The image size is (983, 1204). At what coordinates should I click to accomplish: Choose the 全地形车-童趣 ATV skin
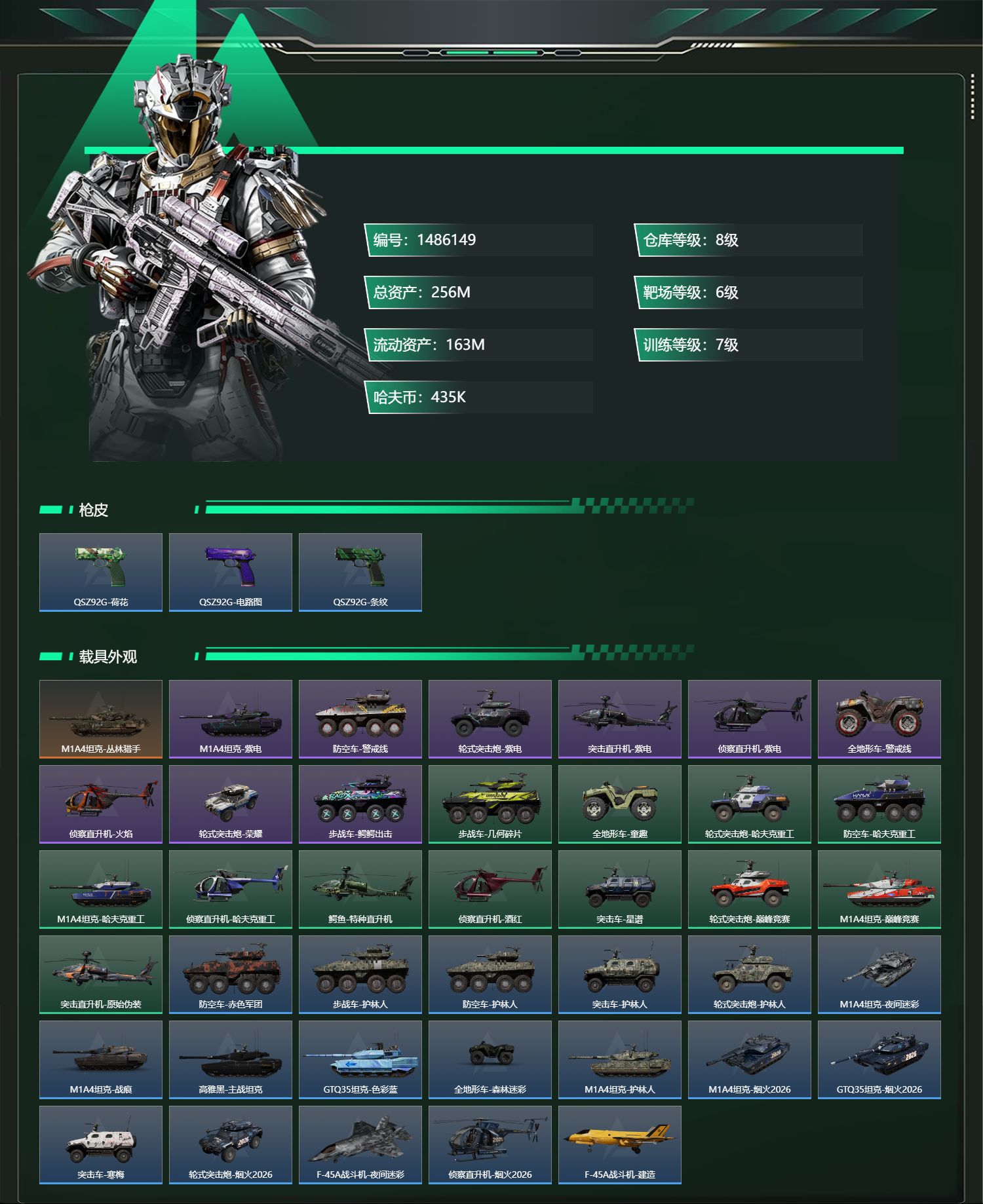(x=620, y=804)
